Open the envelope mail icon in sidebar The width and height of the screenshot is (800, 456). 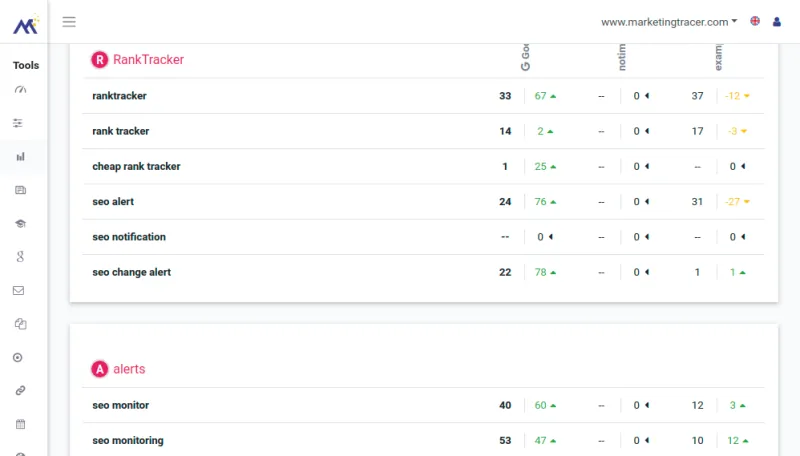18,290
